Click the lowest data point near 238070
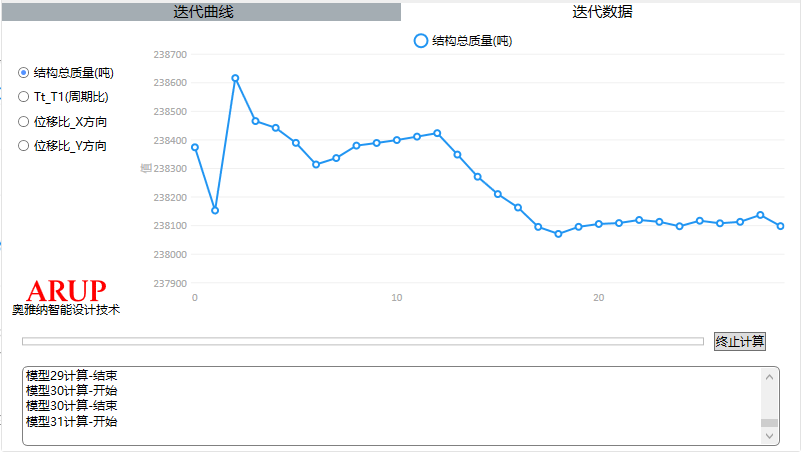Image resolution: width=801 pixels, height=455 pixels. click(558, 234)
